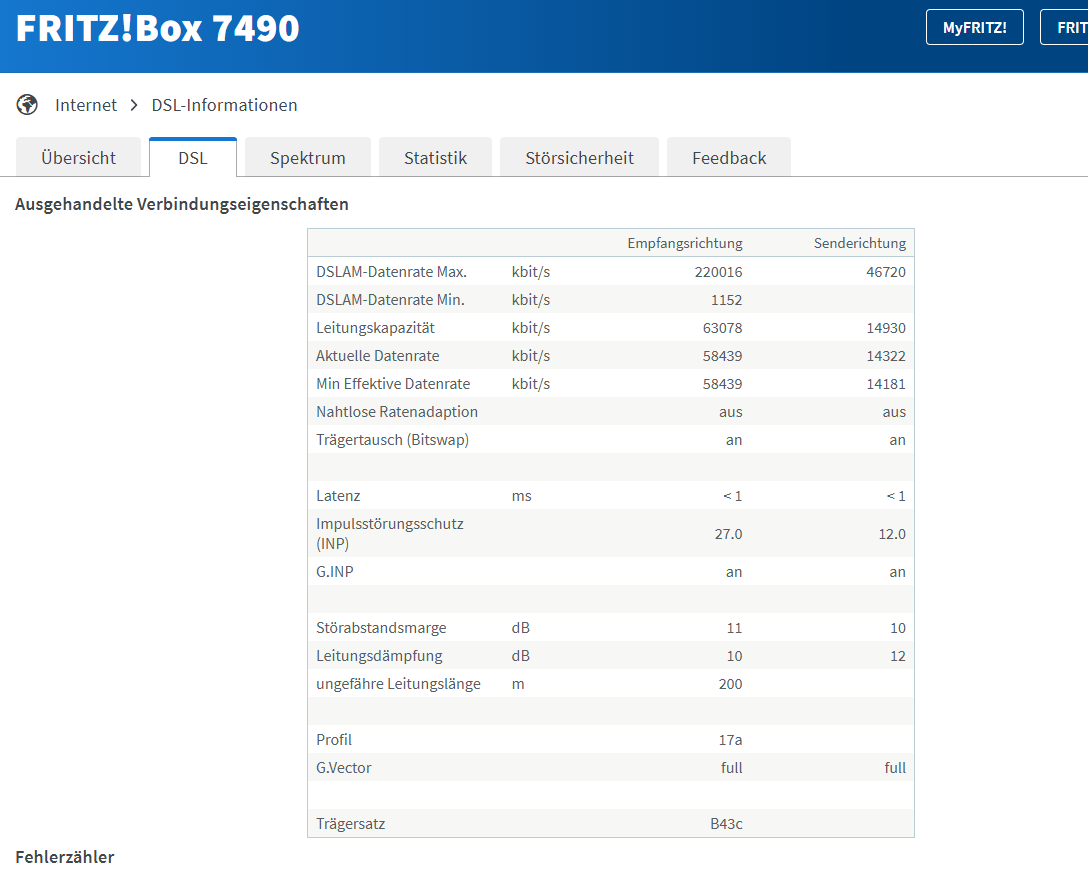
Task: Click the Latenz row label
Action: click(x=338, y=496)
